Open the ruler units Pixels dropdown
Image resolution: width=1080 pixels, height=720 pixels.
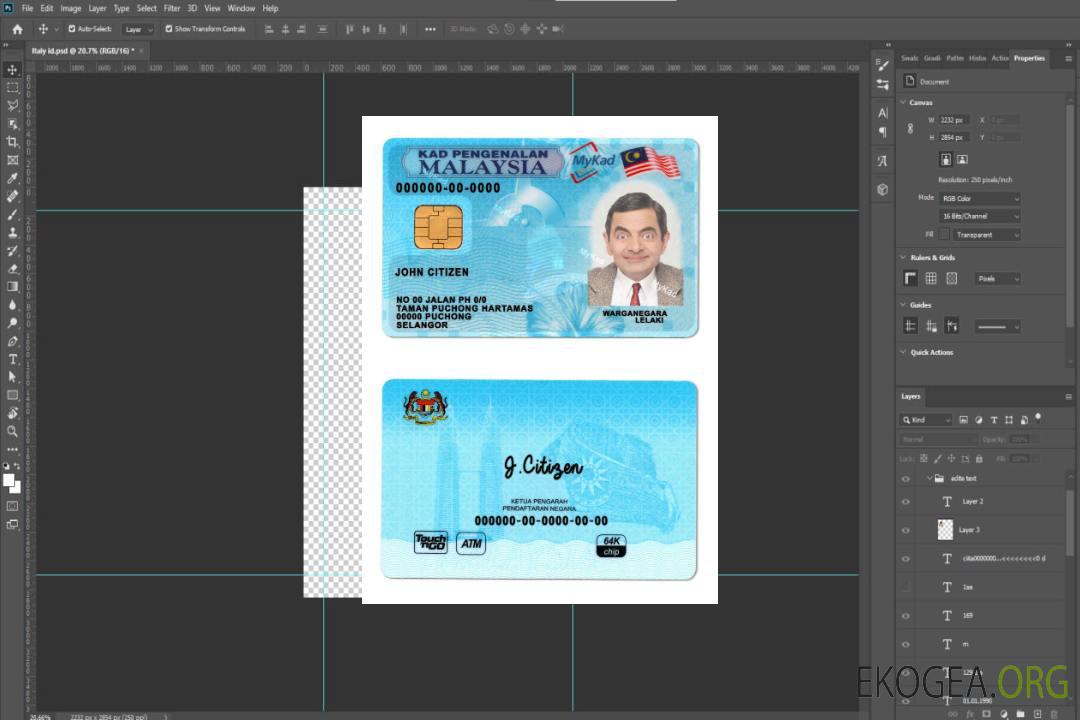click(x=998, y=279)
